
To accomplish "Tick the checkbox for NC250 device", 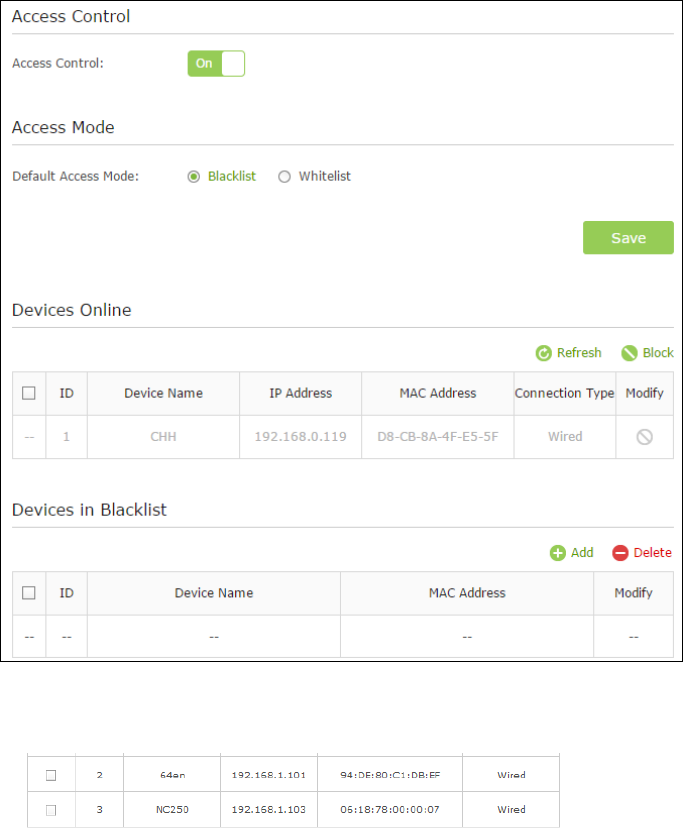I will click(51, 810).
